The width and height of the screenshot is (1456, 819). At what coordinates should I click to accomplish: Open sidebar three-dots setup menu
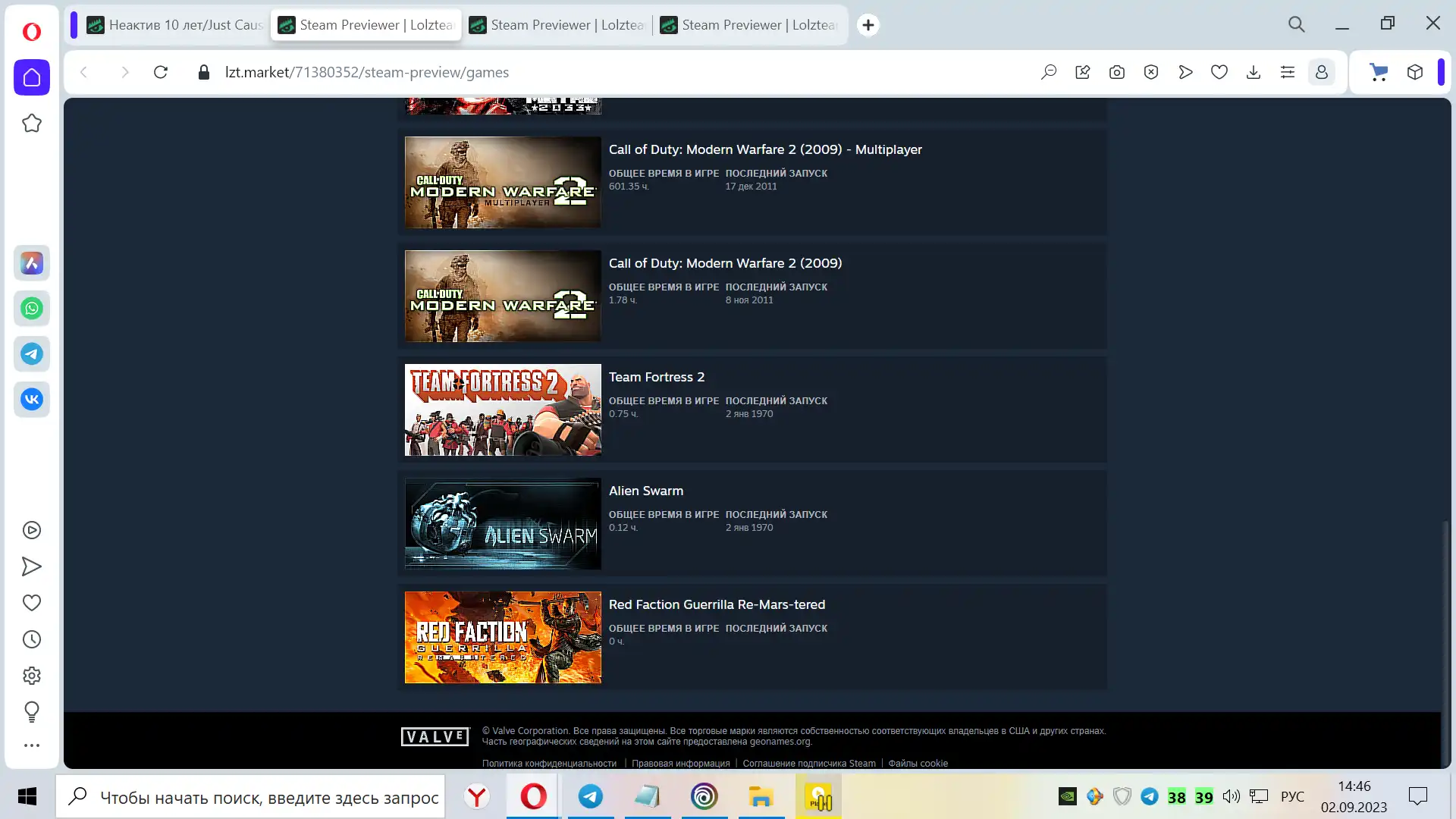click(x=32, y=745)
